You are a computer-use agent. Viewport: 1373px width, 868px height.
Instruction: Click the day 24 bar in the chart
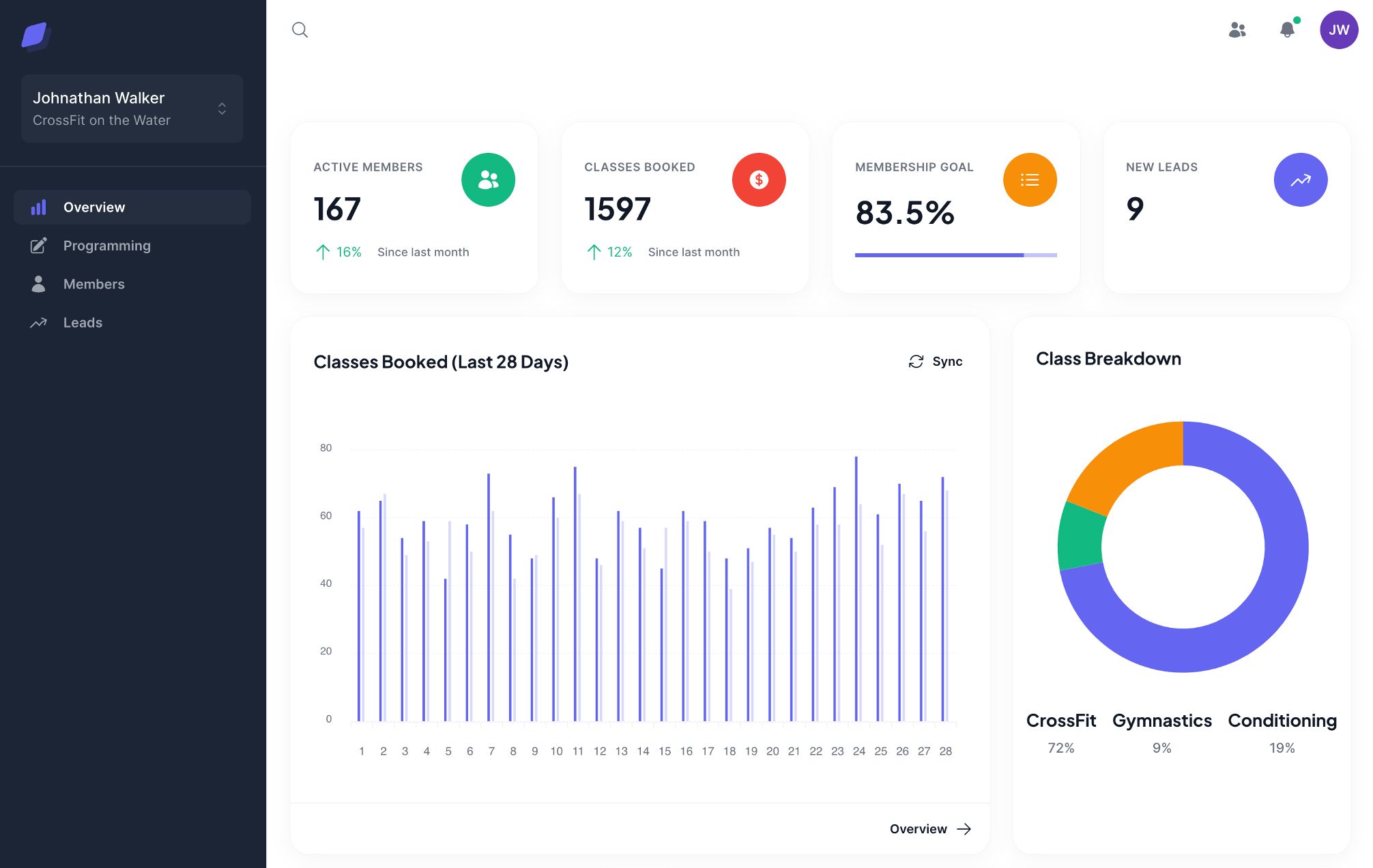click(x=856, y=589)
